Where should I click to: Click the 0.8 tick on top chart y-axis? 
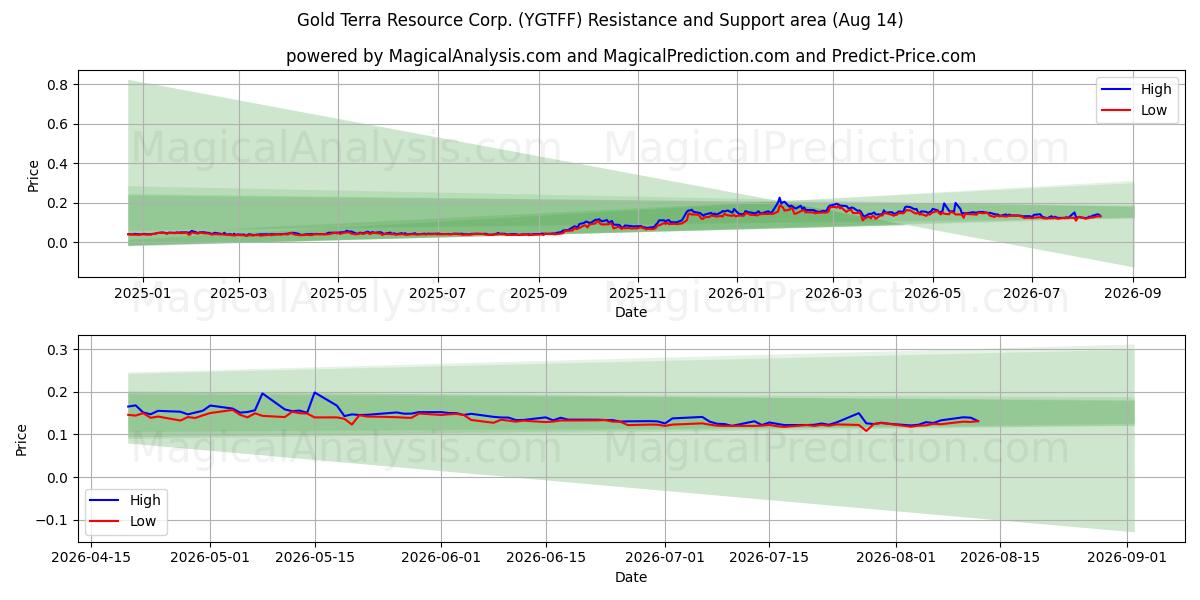click(58, 85)
